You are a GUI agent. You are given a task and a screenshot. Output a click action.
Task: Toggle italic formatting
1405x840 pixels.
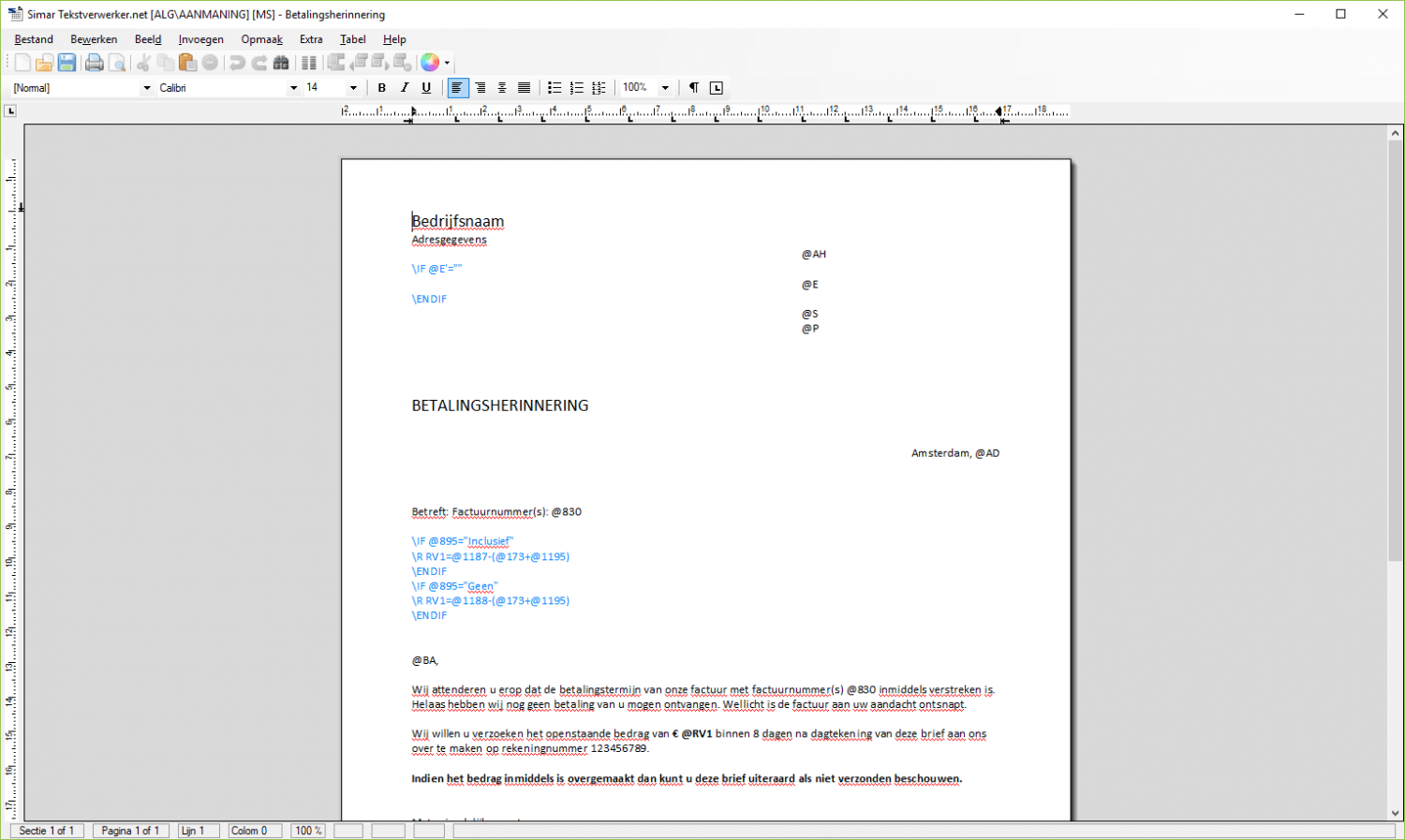pyautogui.click(x=404, y=88)
